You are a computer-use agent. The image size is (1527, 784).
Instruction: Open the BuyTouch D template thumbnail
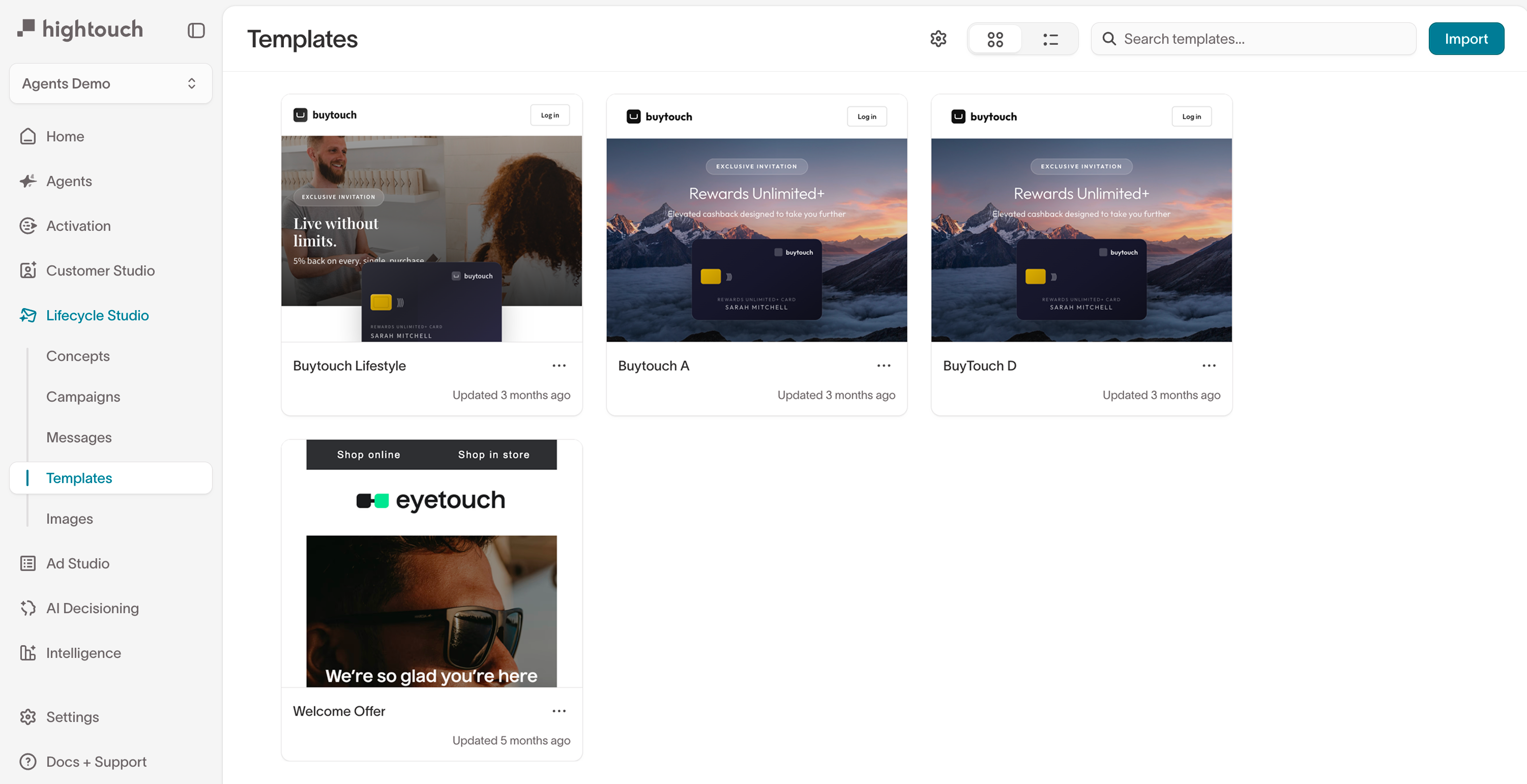click(1081, 218)
